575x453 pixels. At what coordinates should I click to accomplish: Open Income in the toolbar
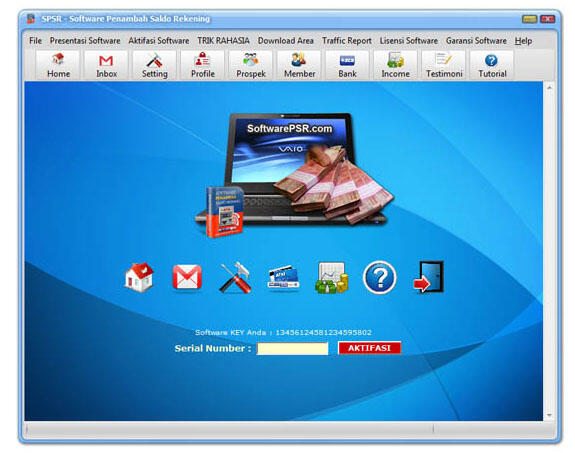[x=395, y=65]
